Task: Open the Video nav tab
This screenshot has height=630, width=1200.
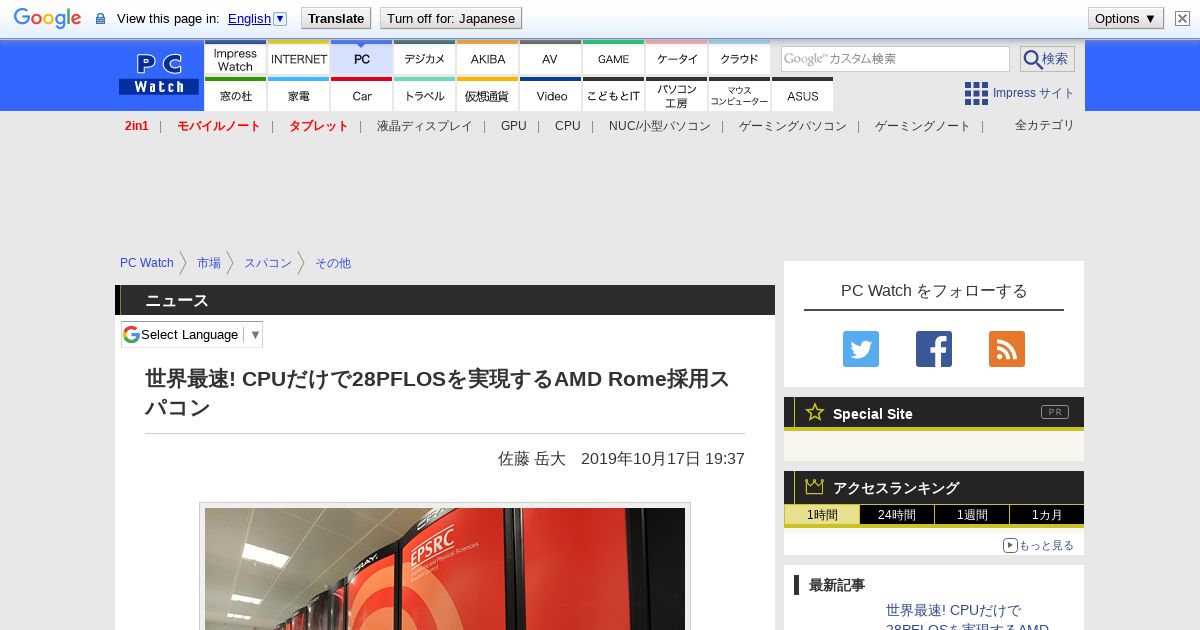Action: coord(551,95)
